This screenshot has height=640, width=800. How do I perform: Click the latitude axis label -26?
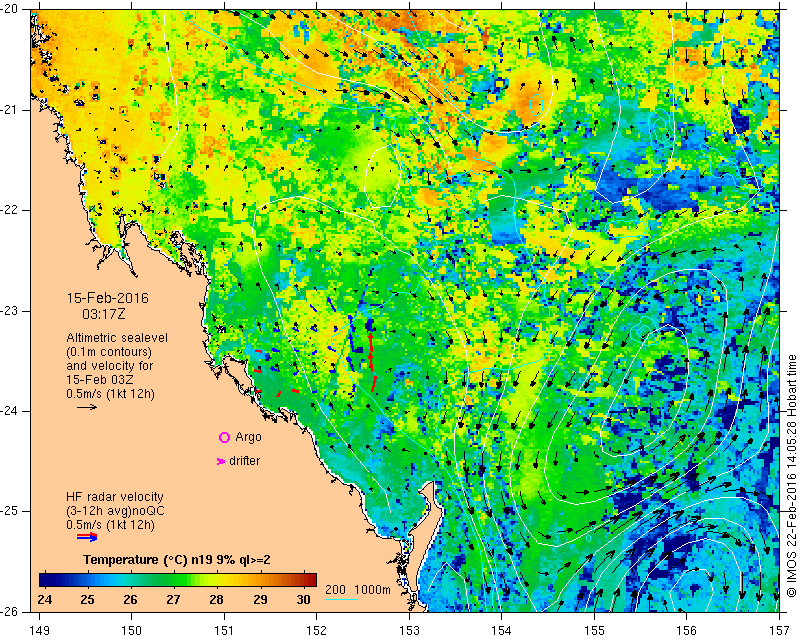10,611
